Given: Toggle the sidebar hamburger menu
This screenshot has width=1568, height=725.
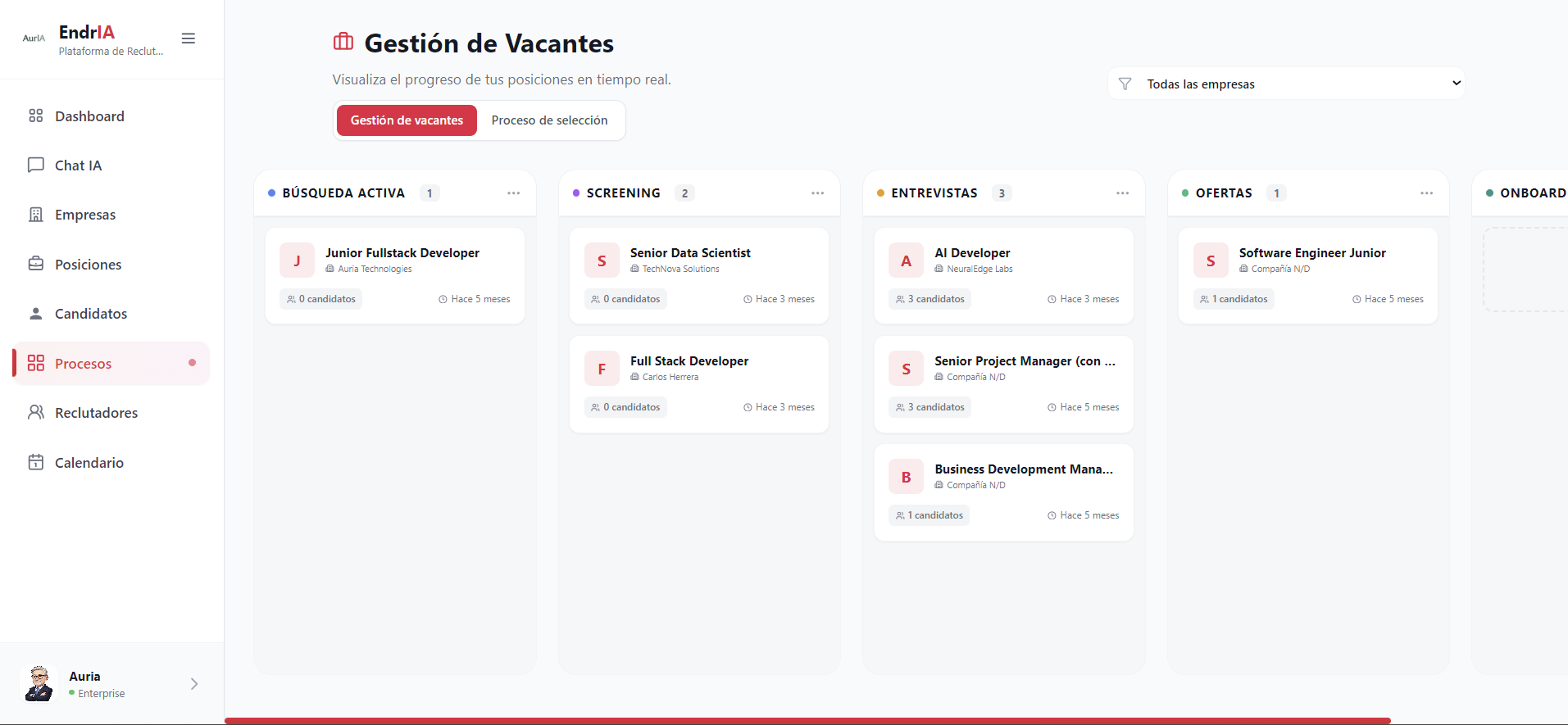Looking at the screenshot, I should (x=189, y=39).
